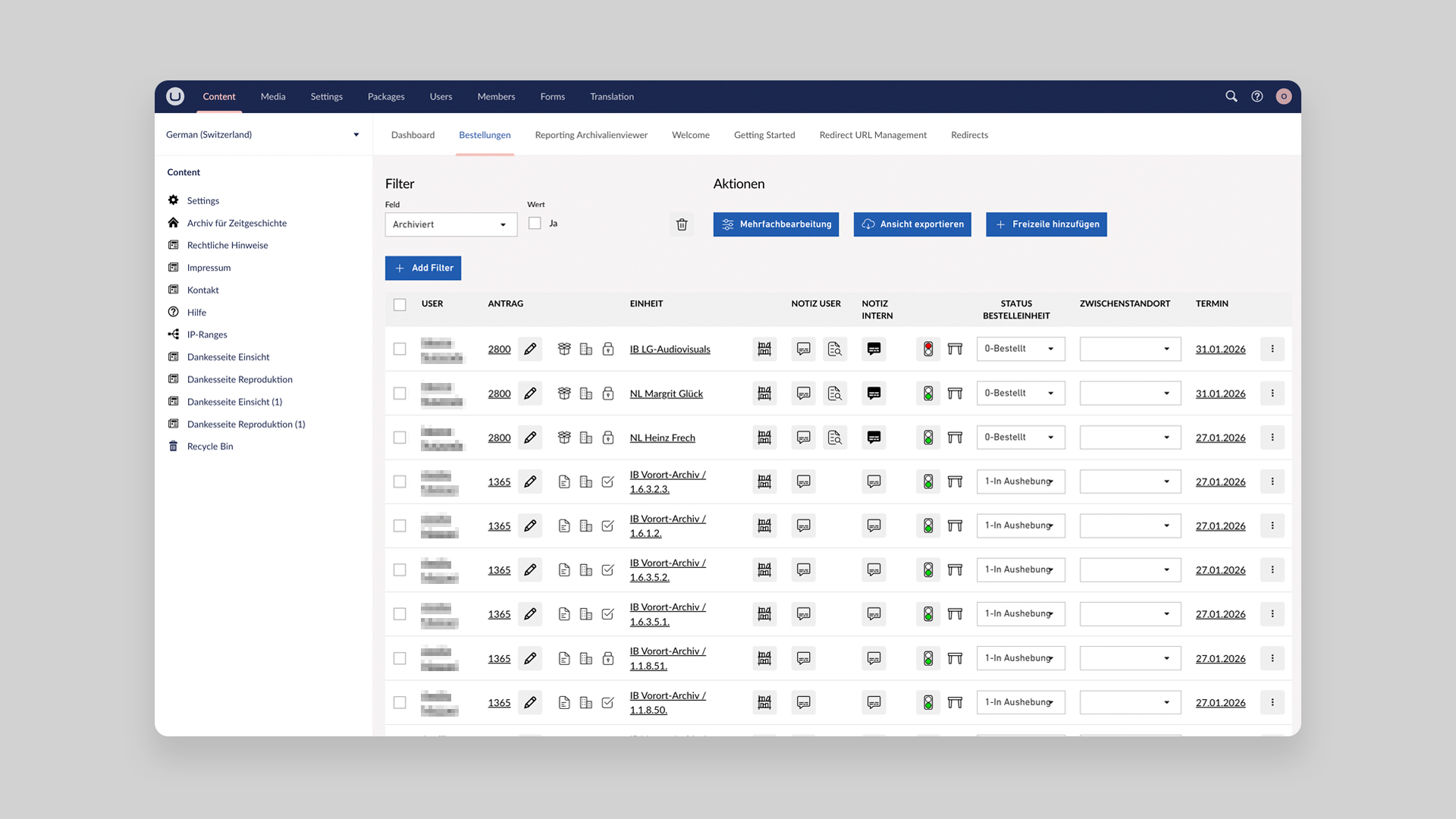The width and height of the screenshot is (1456, 819).
Task: Click the trash icon to delete the filter
Action: (682, 224)
